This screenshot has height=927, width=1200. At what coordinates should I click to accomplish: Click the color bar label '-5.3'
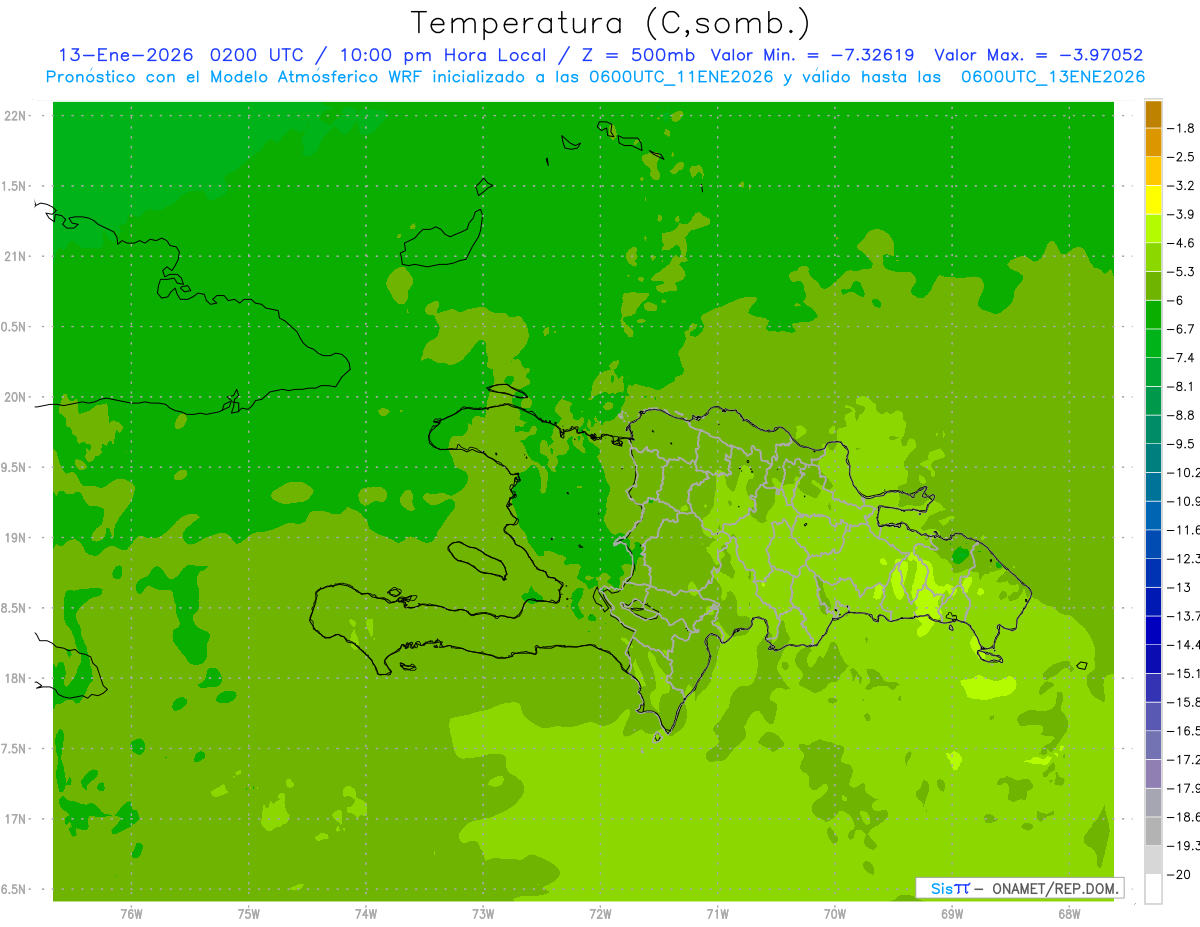[x=1181, y=271]
